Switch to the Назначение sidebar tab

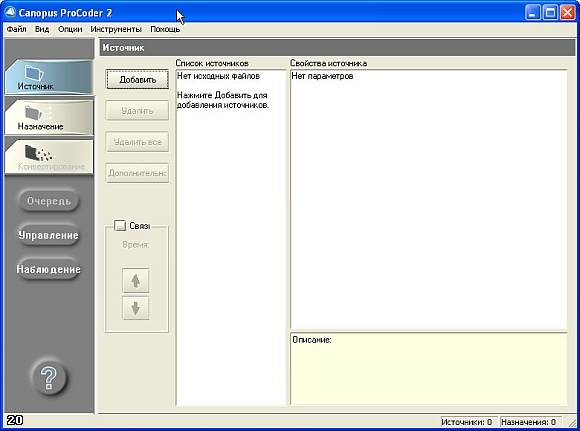(49, 117)
